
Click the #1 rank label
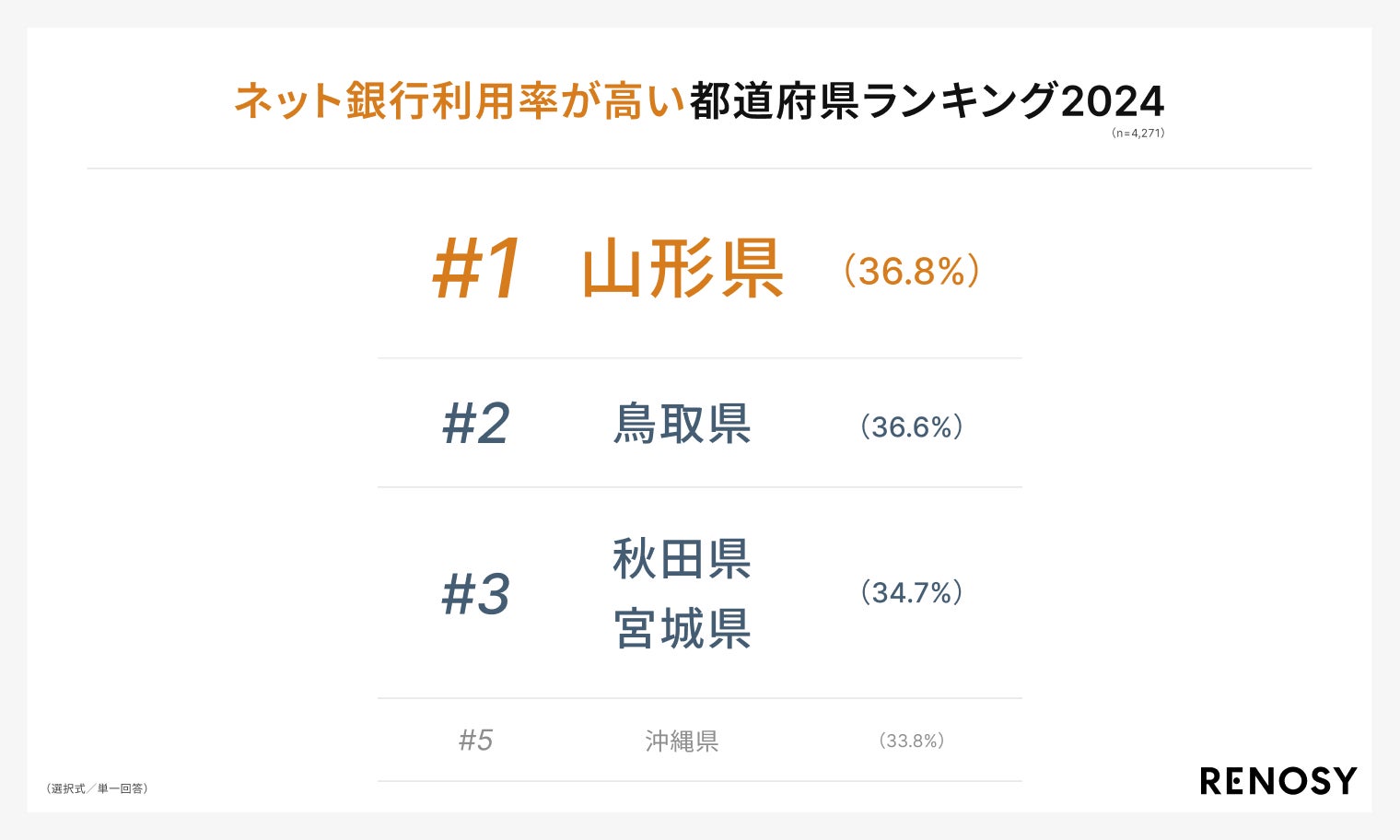point(476,269)
